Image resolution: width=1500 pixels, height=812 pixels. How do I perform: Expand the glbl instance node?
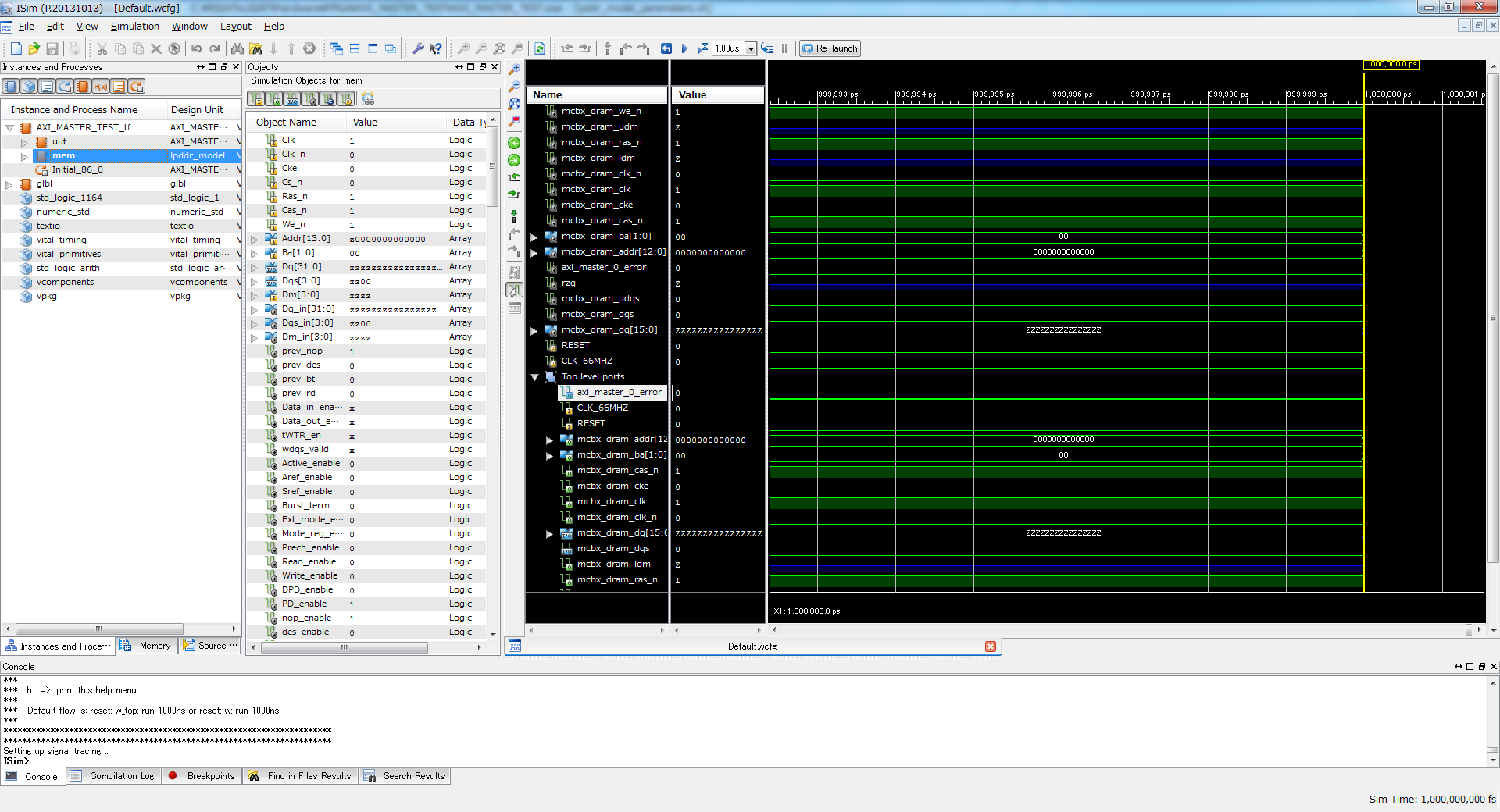click(x=9, y=184)
